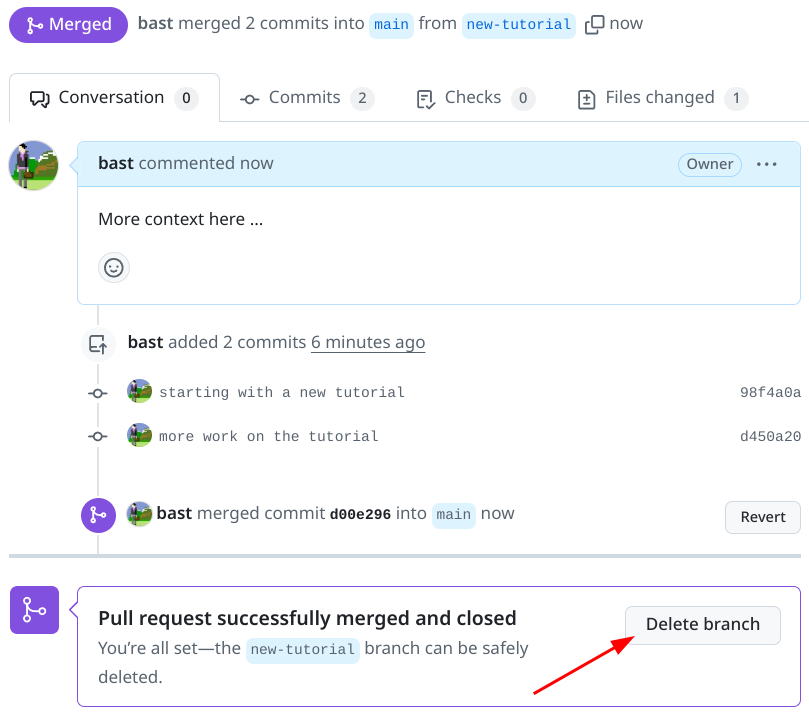Screen dimensions: 809x721
Task: Copy the new-tutorial branch name icon
Action: (594, 24)
